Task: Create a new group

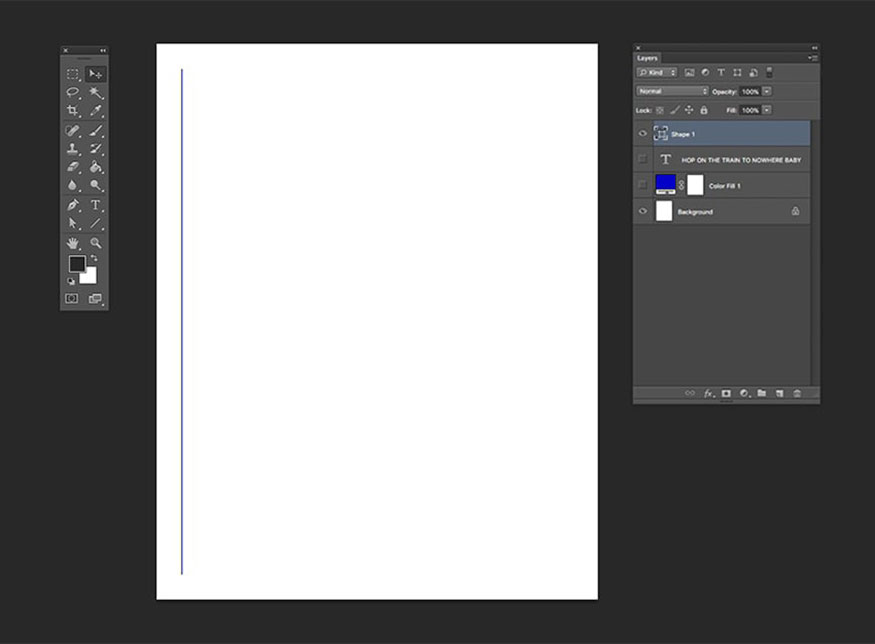Action: coord(762,393)
